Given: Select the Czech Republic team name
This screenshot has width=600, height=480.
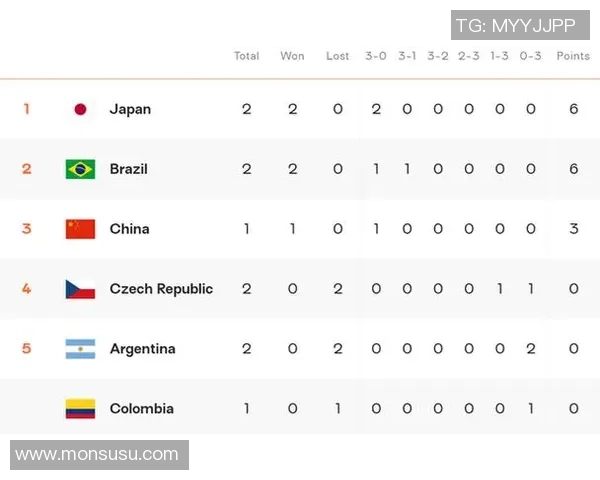Looking at the screenshot, I should click(161, 289).
